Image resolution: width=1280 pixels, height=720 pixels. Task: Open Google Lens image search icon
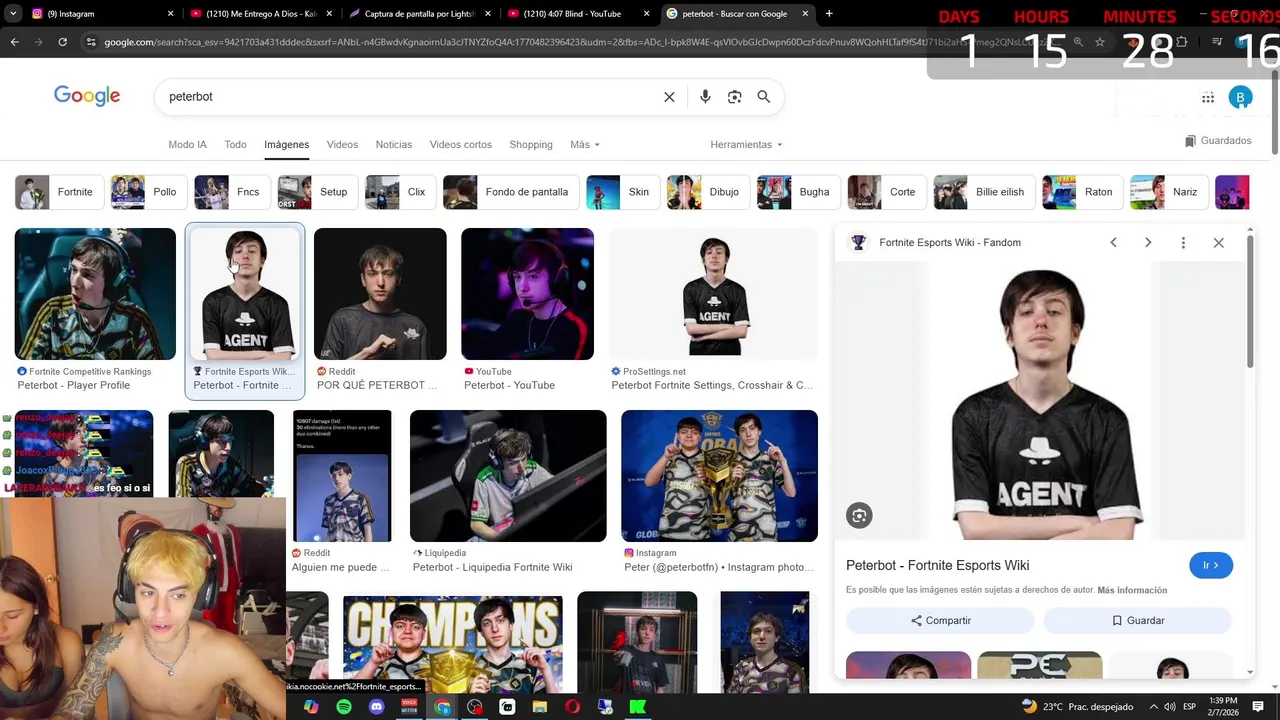(734, 97)
